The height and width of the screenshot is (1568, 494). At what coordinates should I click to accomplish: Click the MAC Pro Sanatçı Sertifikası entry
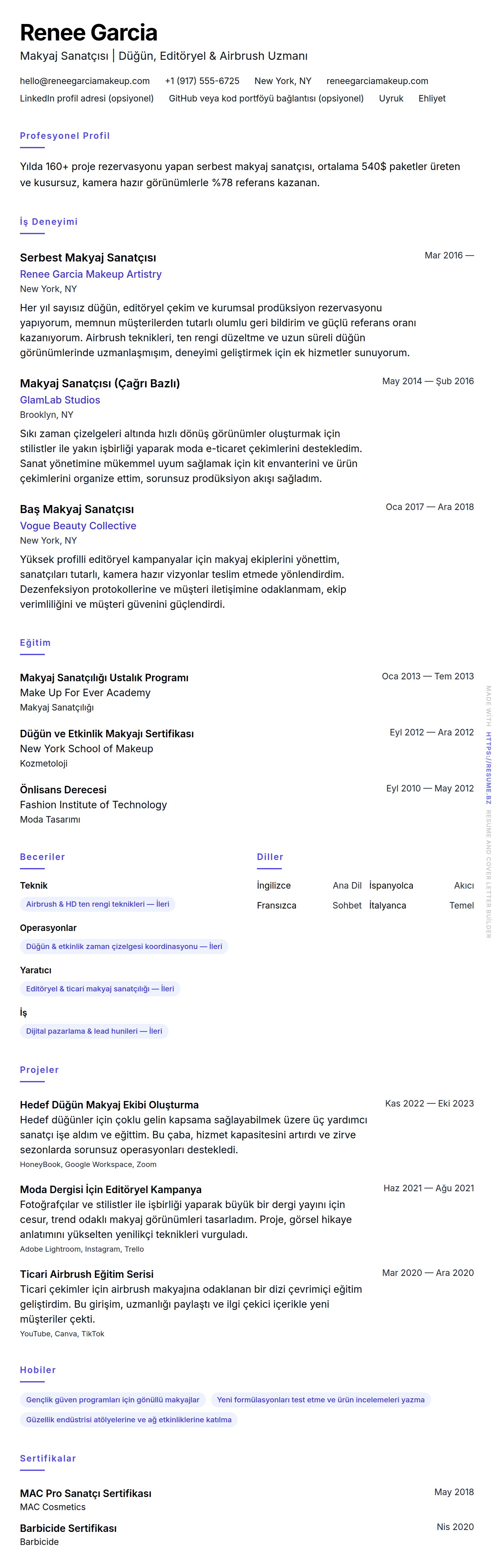coord(85,1493)
